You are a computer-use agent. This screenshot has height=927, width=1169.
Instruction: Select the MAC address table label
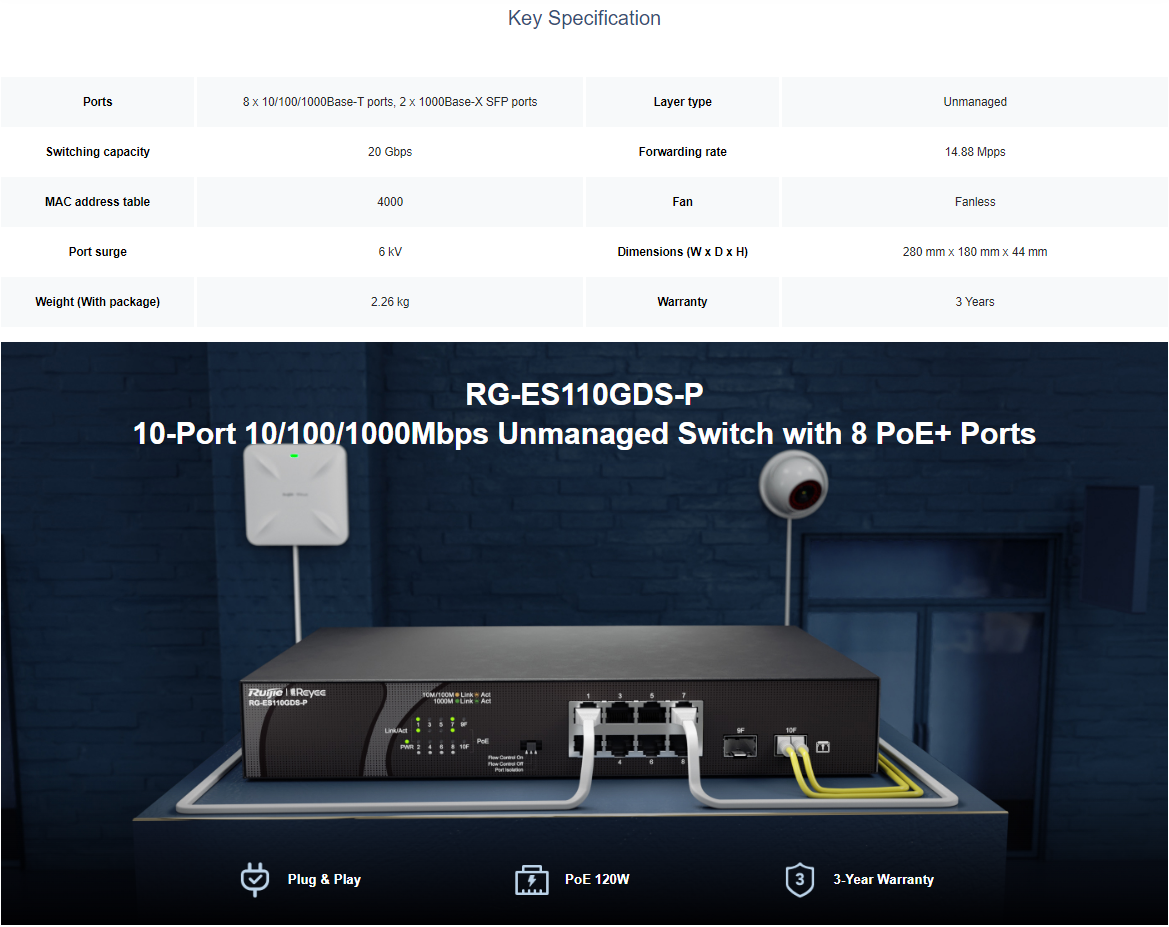click(98, 201)
